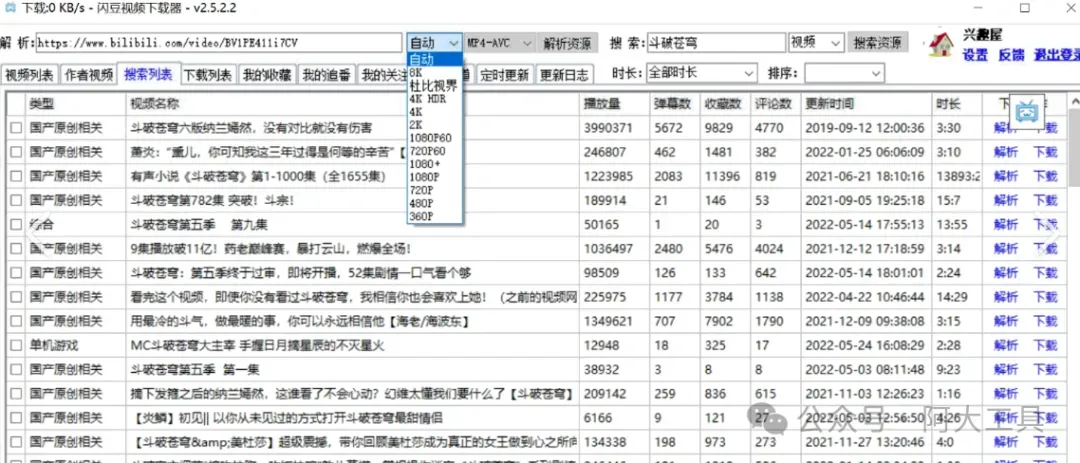Screen dimensions: 1080x463
Task: Tick checkbox for 斗破苍穹第782集 row
Action: (16, 200)
